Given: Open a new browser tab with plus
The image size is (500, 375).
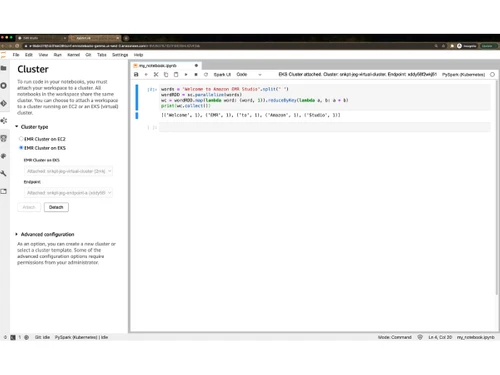Looking at the screenshot, I should click(x=126, y=38).
